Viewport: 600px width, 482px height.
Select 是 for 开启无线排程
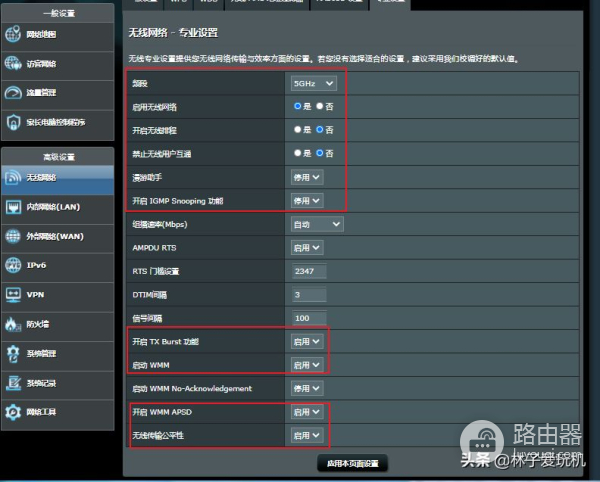297,129
